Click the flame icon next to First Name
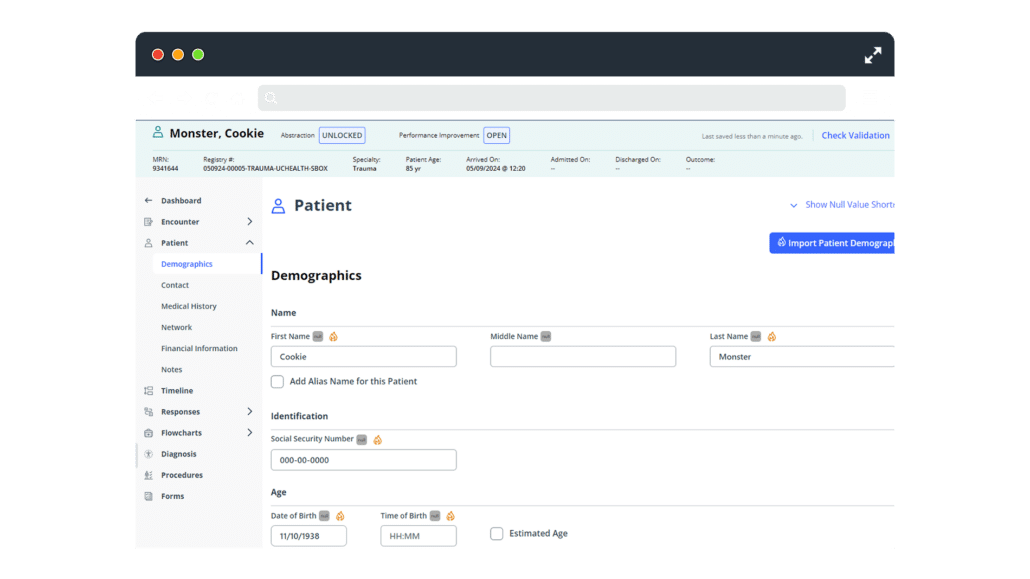The image size is (1030, 579). pyautogui.click(x=333, y=336)
